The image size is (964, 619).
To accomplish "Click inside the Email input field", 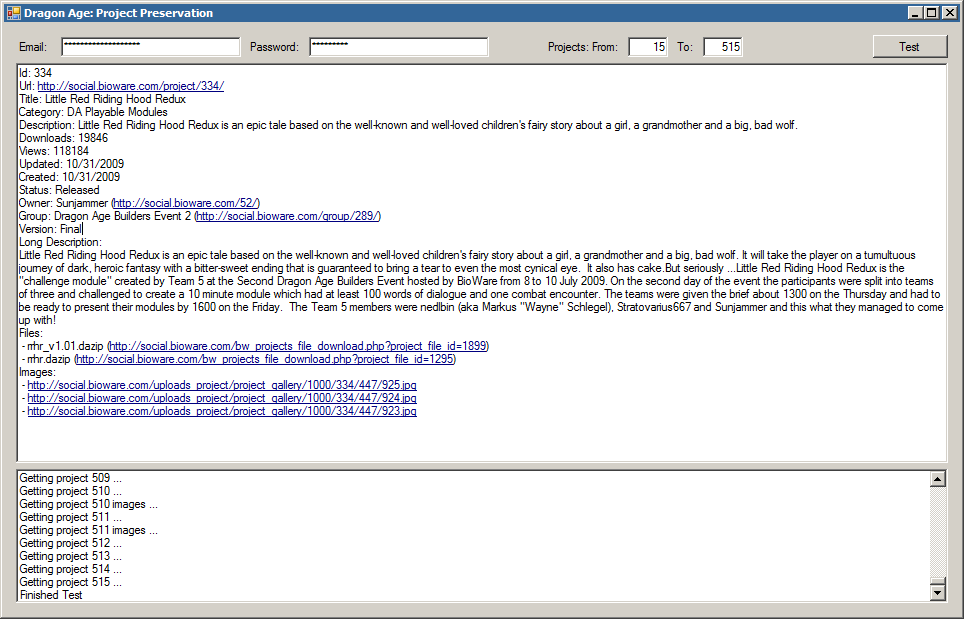I will (x=150, y=46).
